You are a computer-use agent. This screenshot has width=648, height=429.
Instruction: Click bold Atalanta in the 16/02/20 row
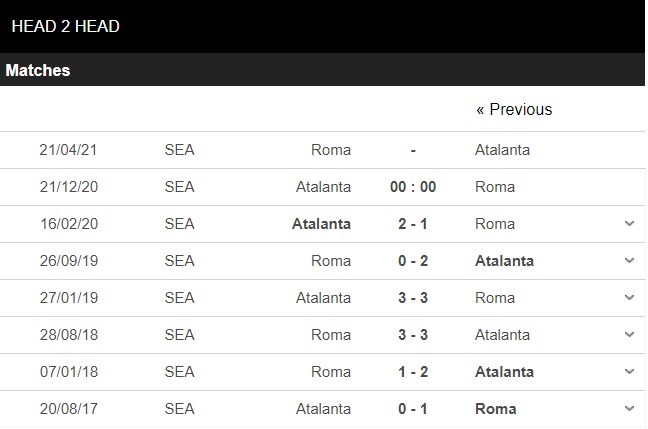tap(321, 224)
